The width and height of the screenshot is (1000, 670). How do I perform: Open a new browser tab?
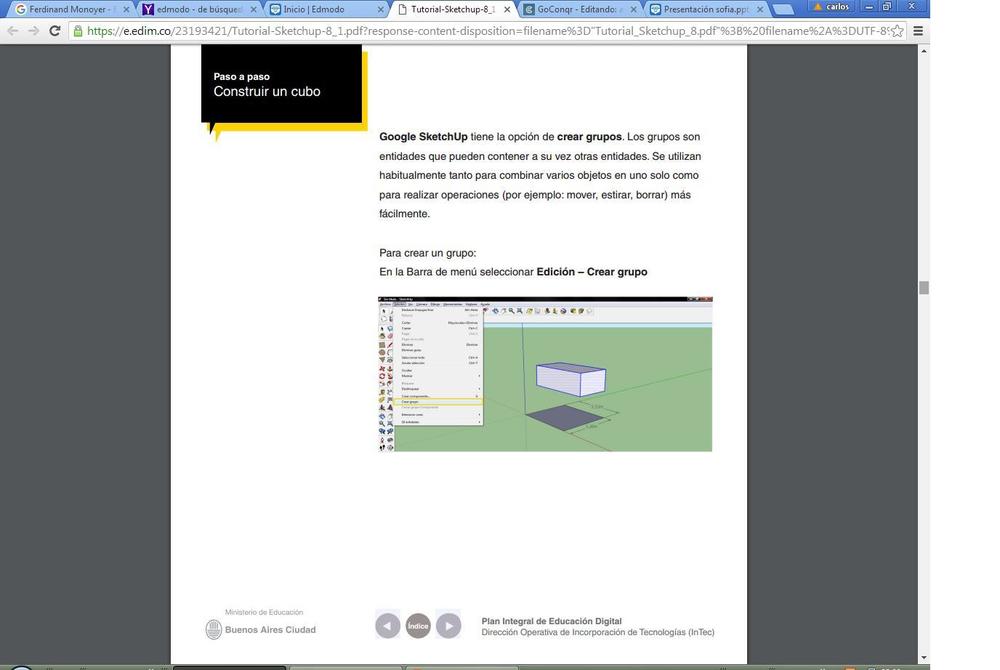click(x=783, y=10)
